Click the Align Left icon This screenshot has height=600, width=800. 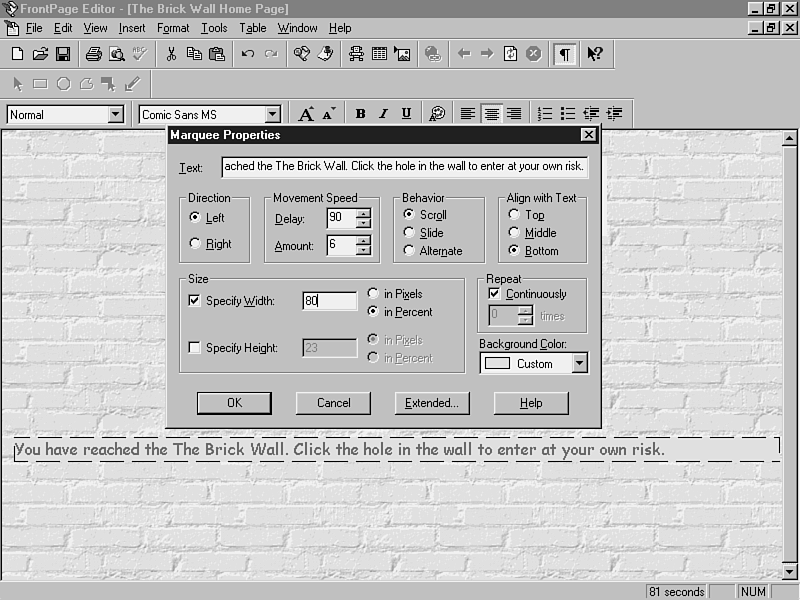[x=468, y=114]
